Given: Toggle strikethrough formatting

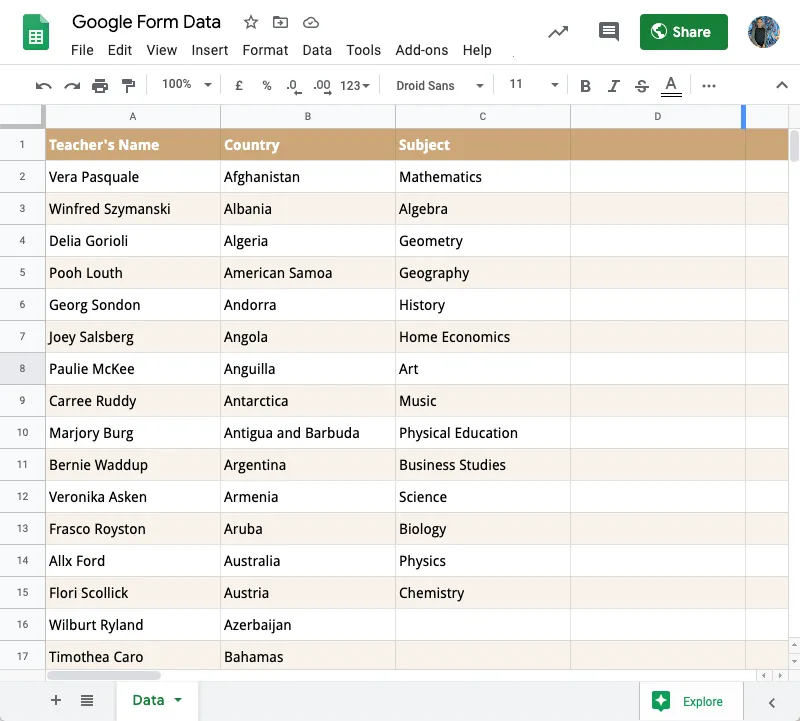Looking at the screenshot, I should [x=641, y=85].
